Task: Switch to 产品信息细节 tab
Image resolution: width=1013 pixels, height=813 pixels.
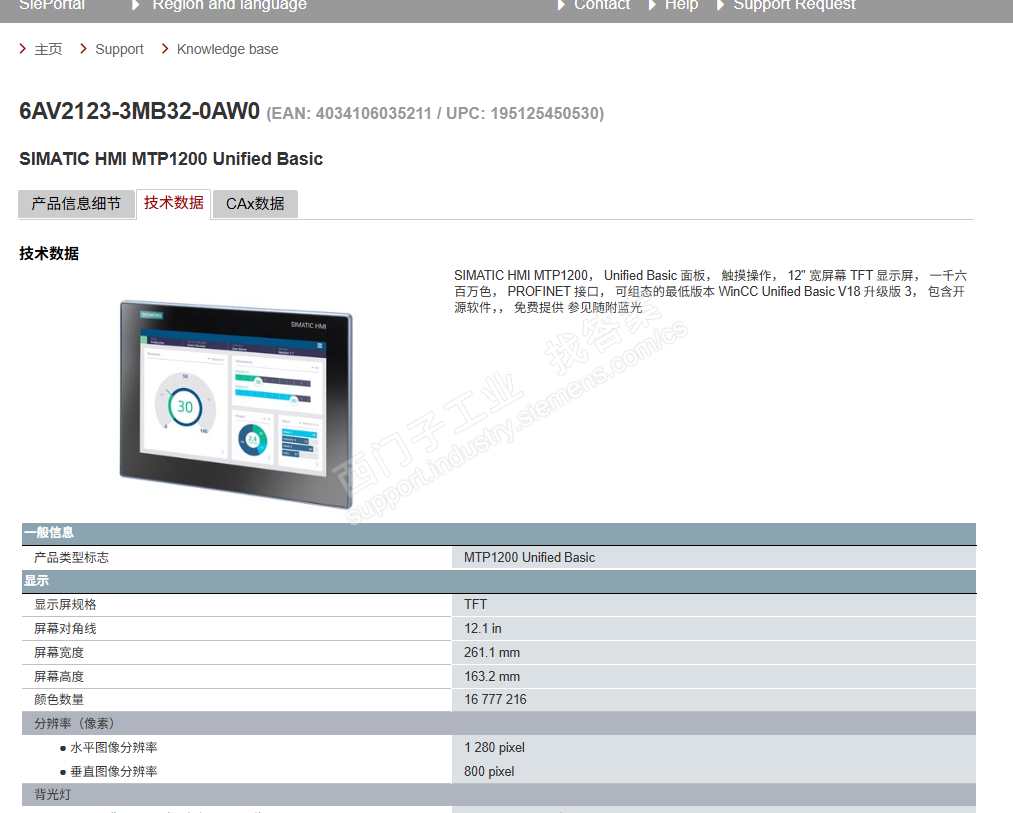Action: click(76, 204)
